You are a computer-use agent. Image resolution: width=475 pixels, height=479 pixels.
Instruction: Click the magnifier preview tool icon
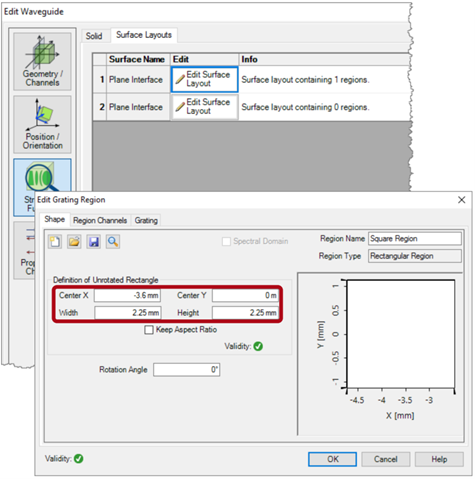(113, 241)
